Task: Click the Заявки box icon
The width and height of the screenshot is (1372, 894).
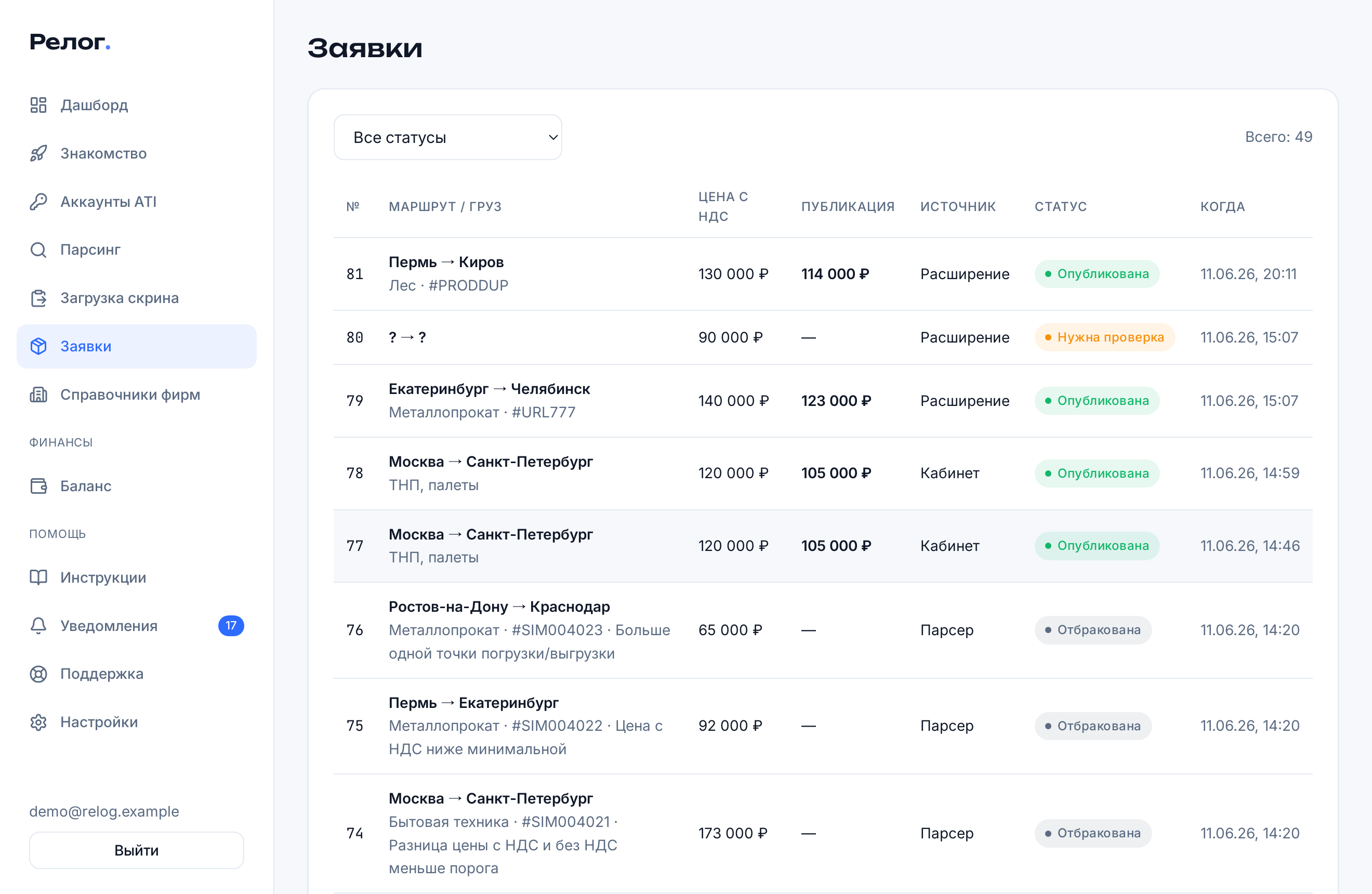Action: [x=38, y=346]
